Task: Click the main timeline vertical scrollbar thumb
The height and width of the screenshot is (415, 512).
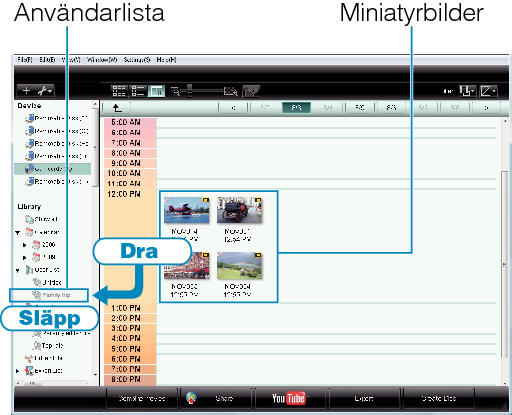Action: 505,265
